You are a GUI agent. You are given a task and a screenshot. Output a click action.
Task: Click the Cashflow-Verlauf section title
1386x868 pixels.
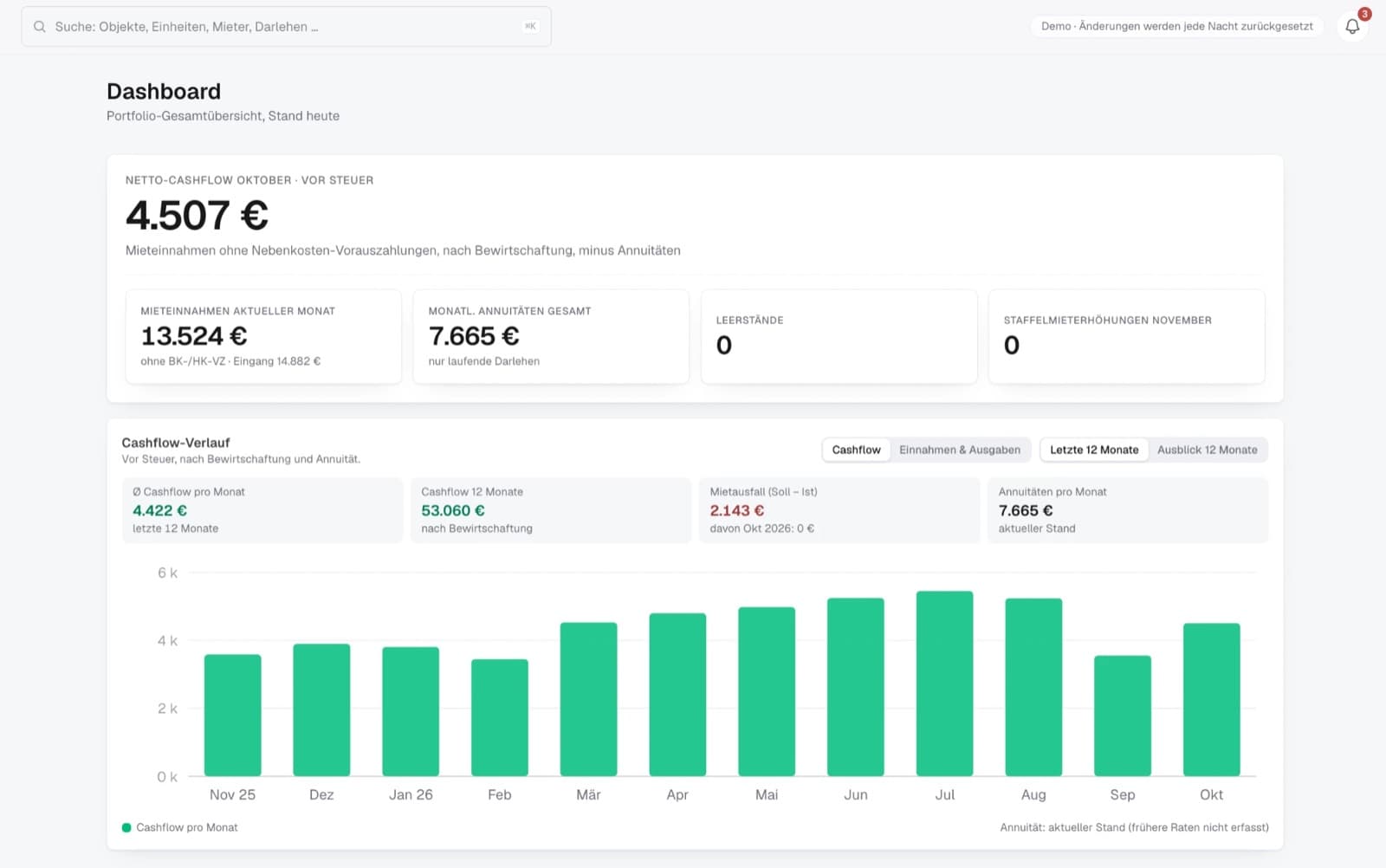click(x=176, y=443)
